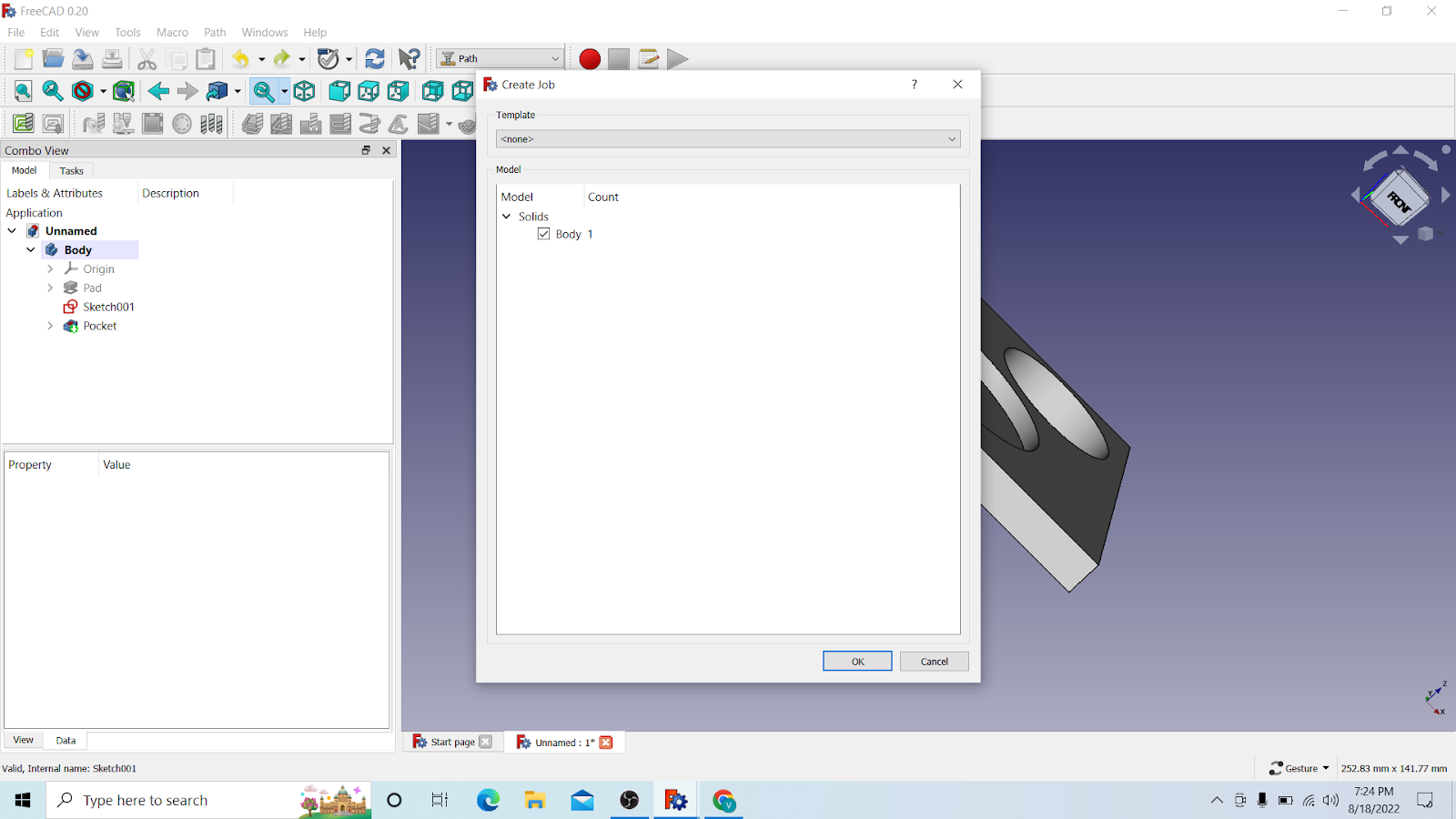Go forward with the right arrow icon

(x=187, y=91)
